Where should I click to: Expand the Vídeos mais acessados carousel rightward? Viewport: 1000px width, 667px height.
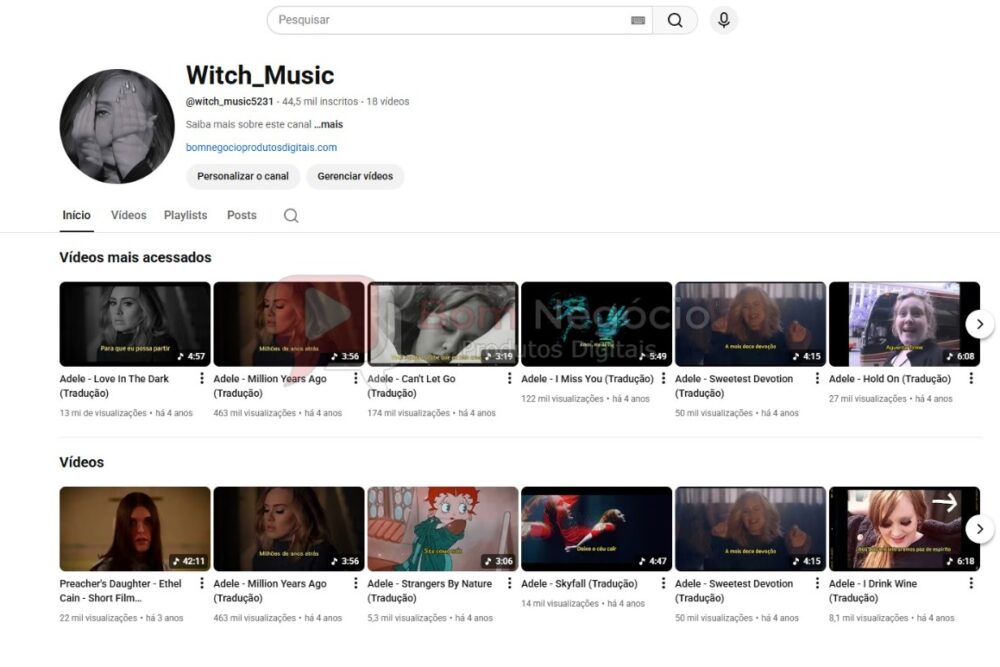(980, 324)
